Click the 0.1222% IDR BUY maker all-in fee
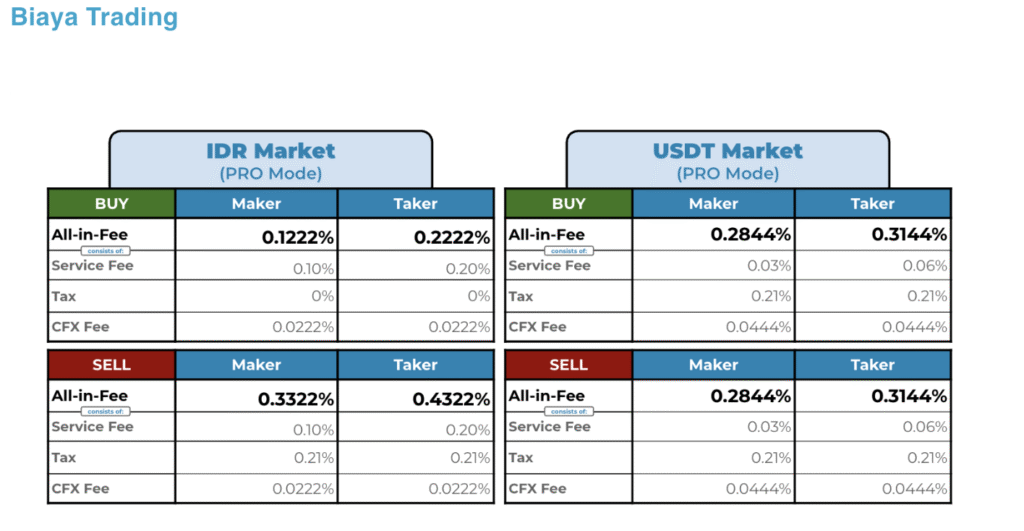 click(298, 238)
